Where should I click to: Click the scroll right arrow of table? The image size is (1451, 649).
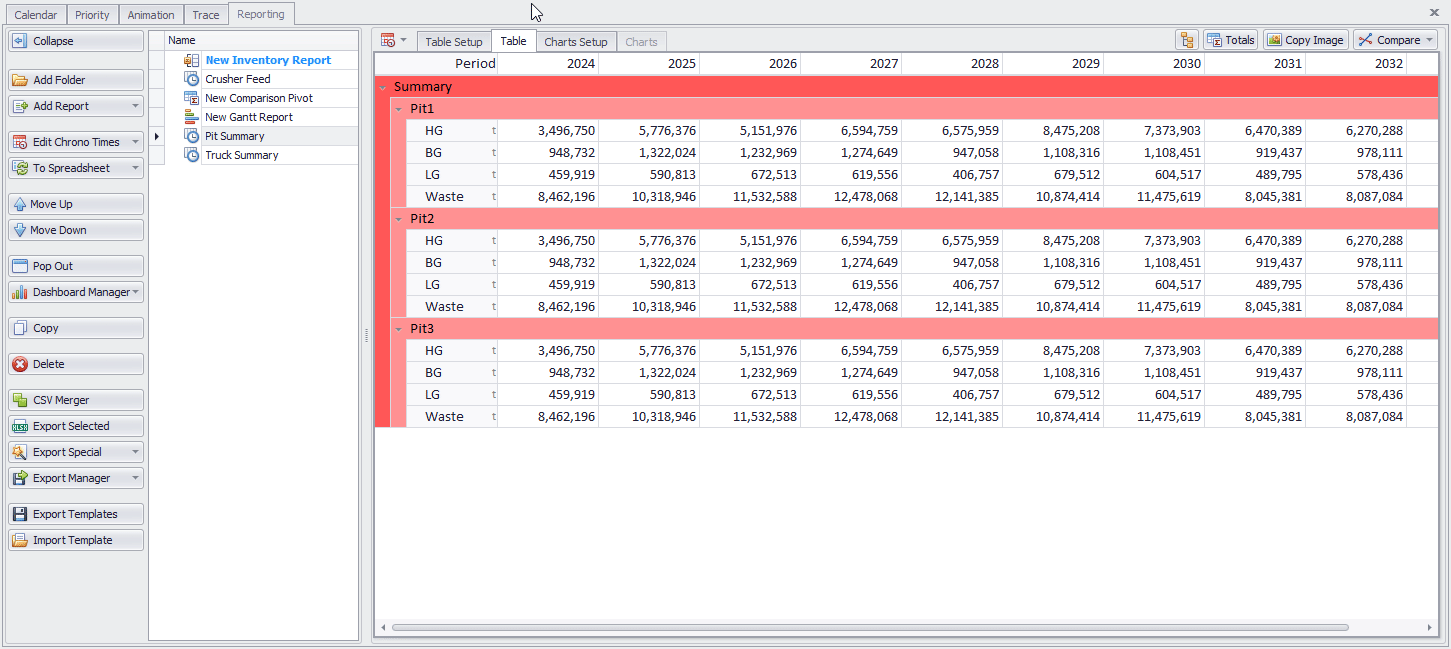(1431, 628)
